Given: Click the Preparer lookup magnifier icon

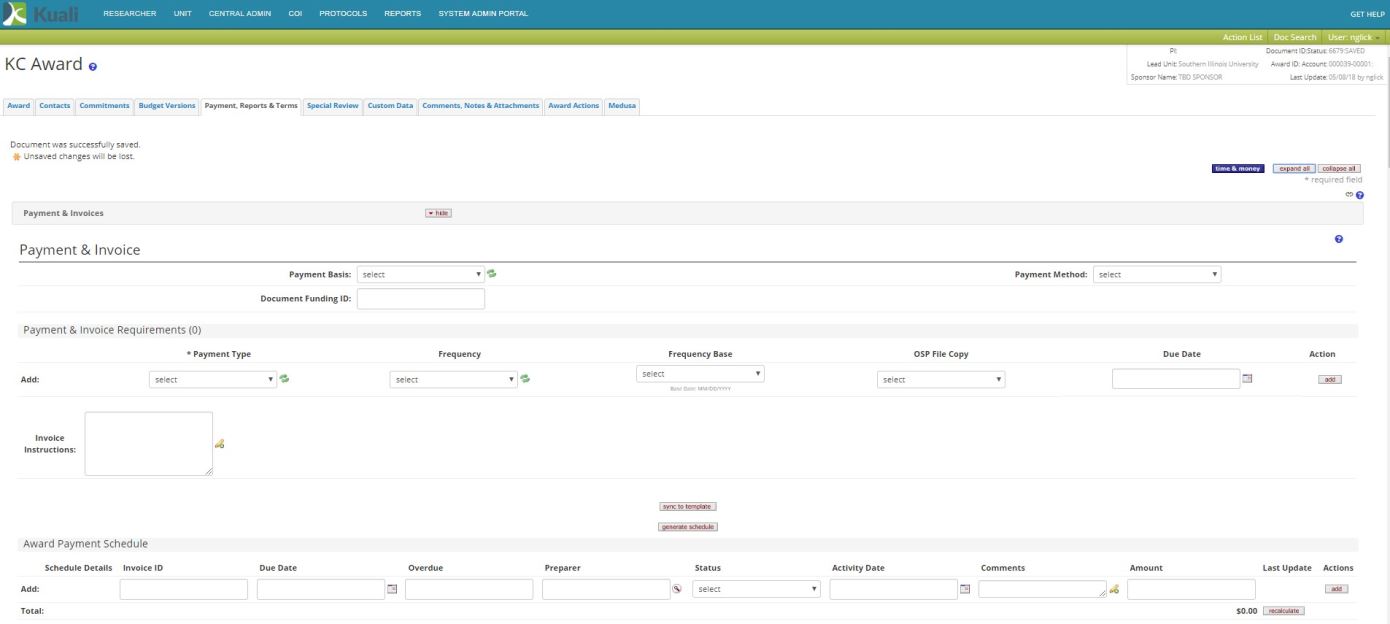Looking at the screenshot, I should pos(677,589).
